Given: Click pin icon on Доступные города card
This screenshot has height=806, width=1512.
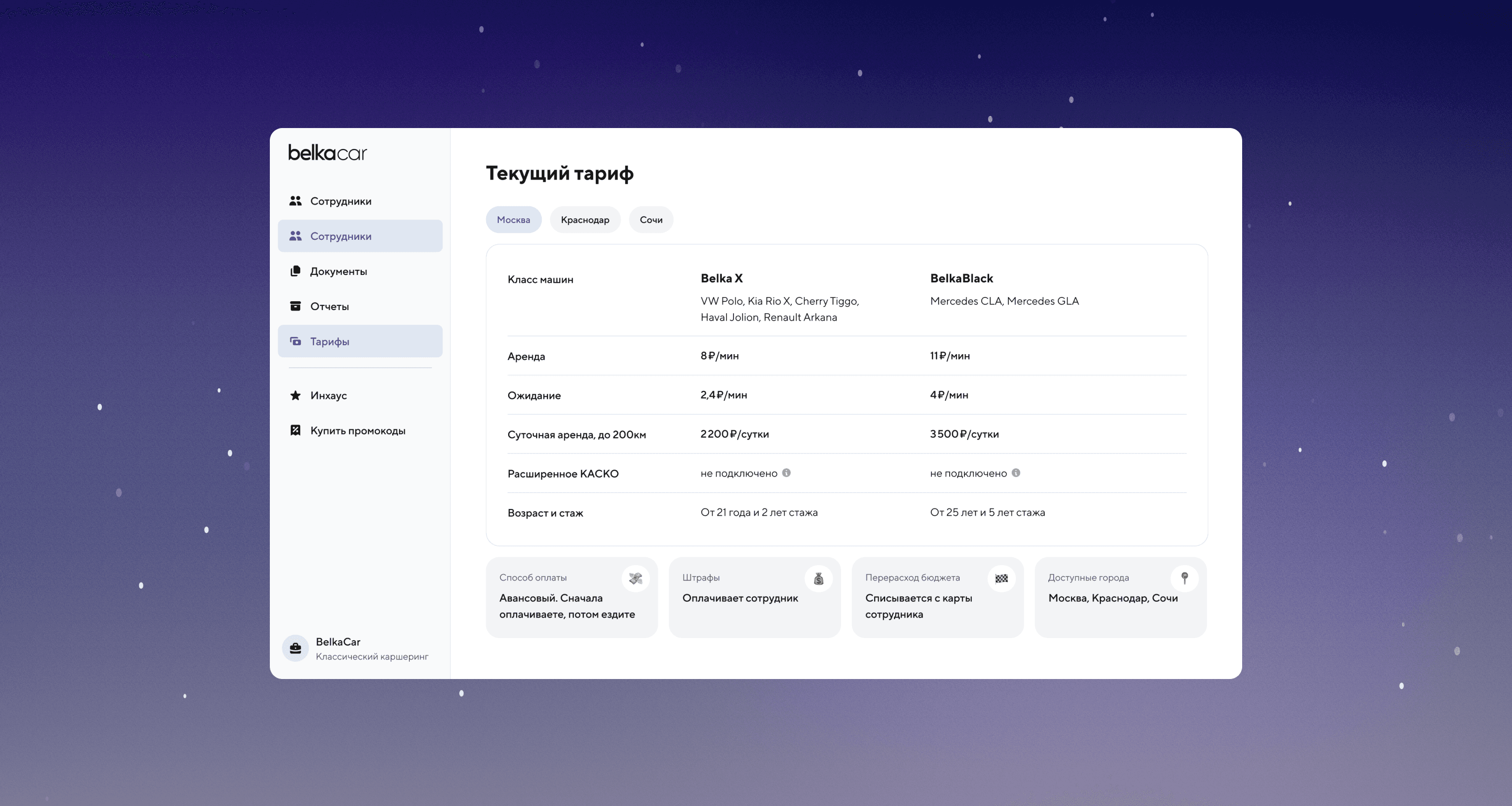Looking at the screenshot, I should click(1184, 578).
